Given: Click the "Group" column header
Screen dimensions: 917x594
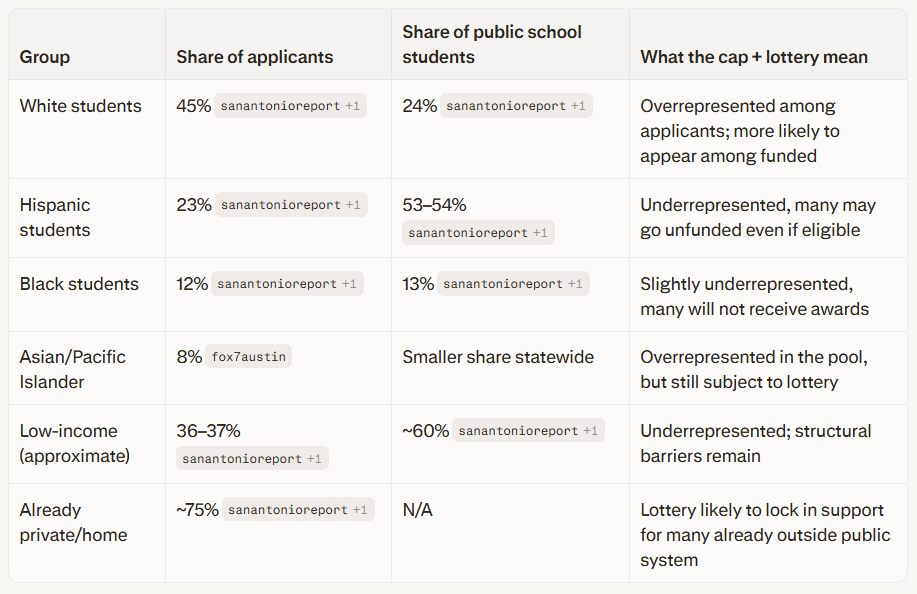Looking at the screenshot, I should (45, 57).
